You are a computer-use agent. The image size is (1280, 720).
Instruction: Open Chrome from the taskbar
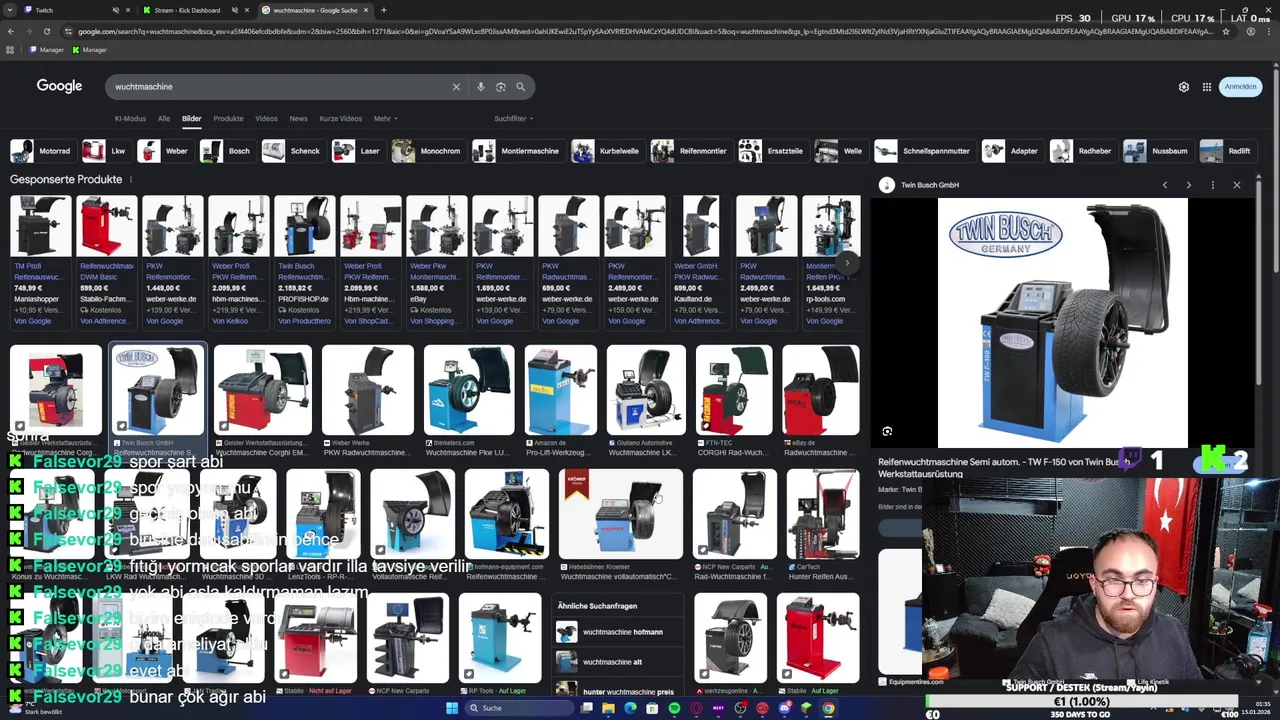828,708
